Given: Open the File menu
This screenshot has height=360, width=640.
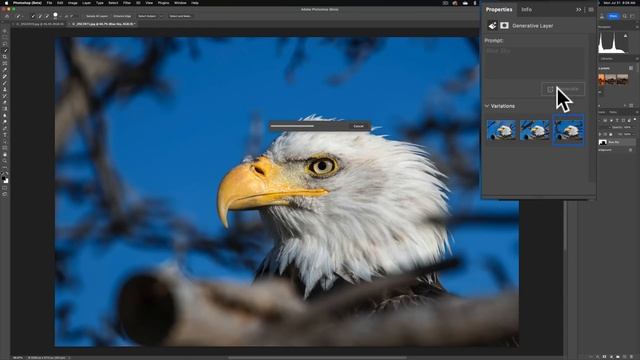Looking at the screenshot, I should [49, 3].
